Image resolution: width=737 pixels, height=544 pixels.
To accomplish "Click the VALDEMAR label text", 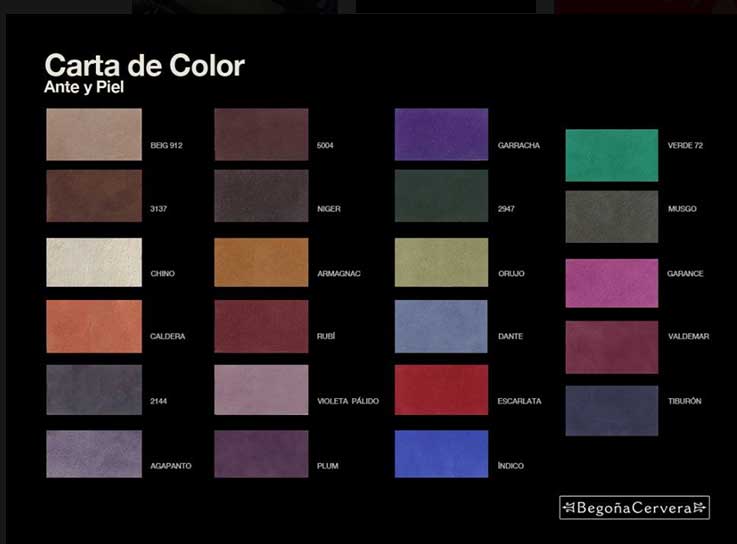I will coord(689,336).
